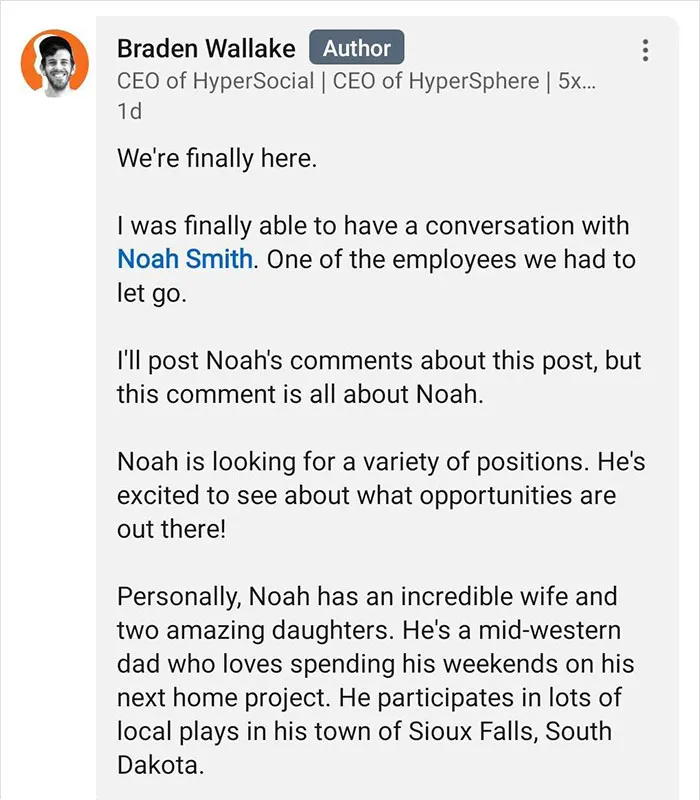Select the "We're finally here." line

[217, 158]
